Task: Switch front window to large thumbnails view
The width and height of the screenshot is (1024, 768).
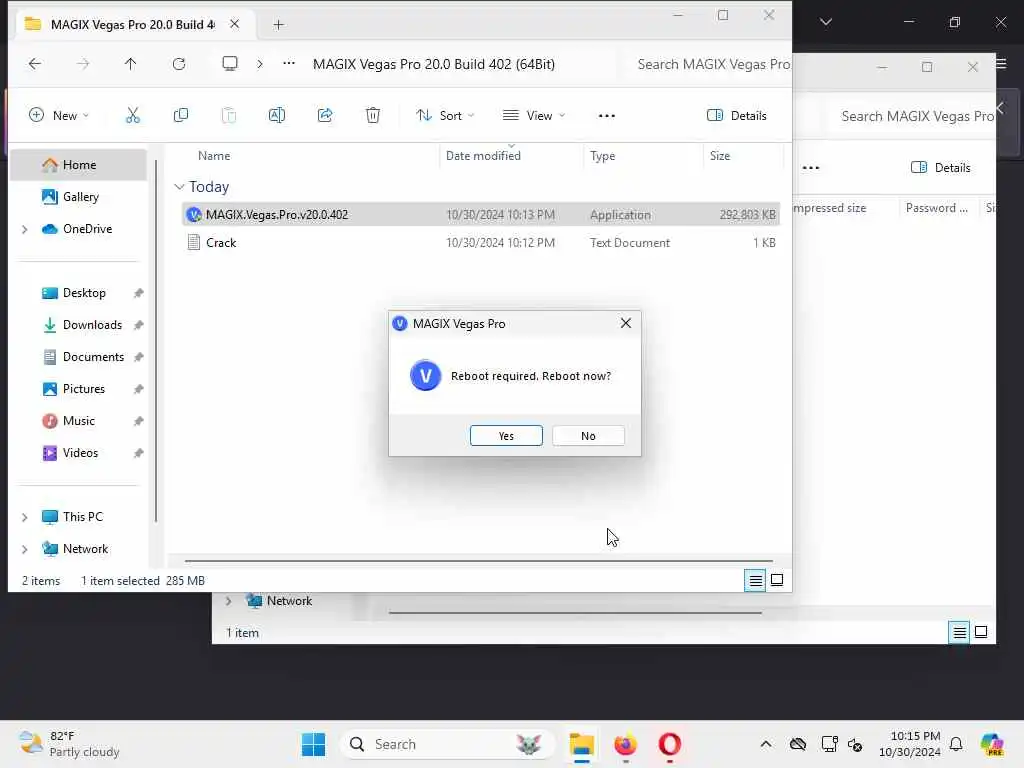Action: 777,580
